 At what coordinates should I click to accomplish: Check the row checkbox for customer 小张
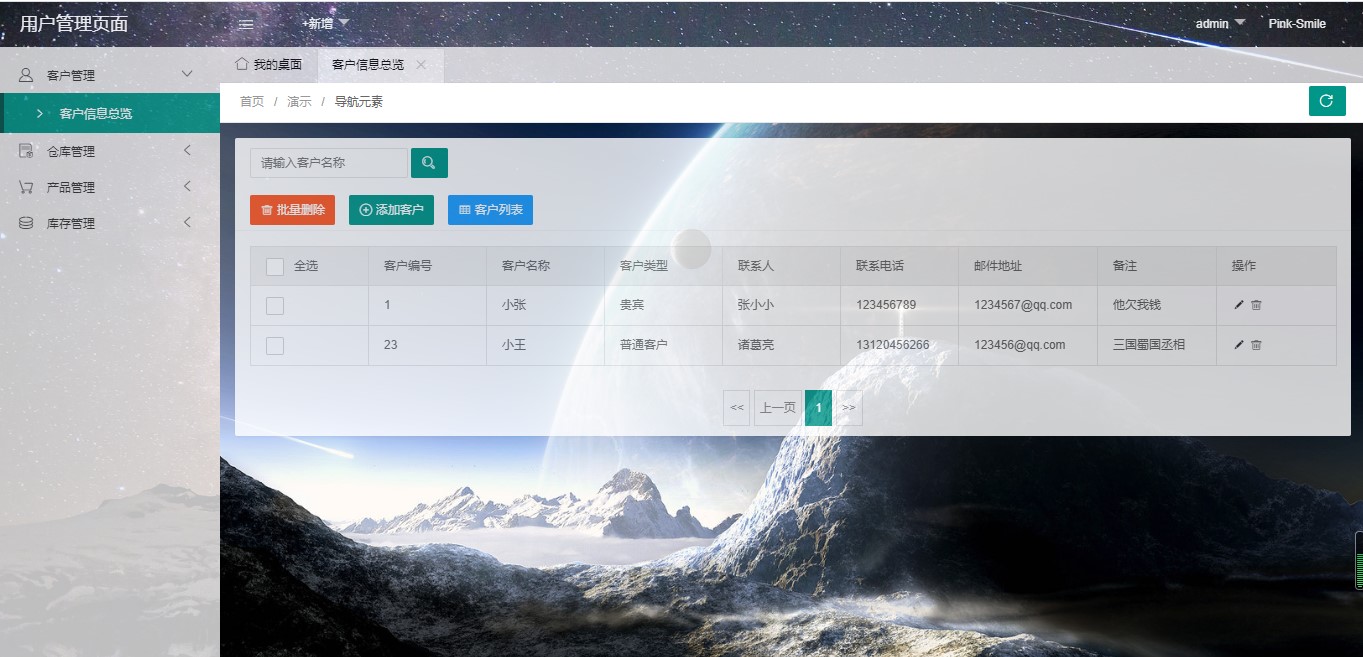coord(275,306)
